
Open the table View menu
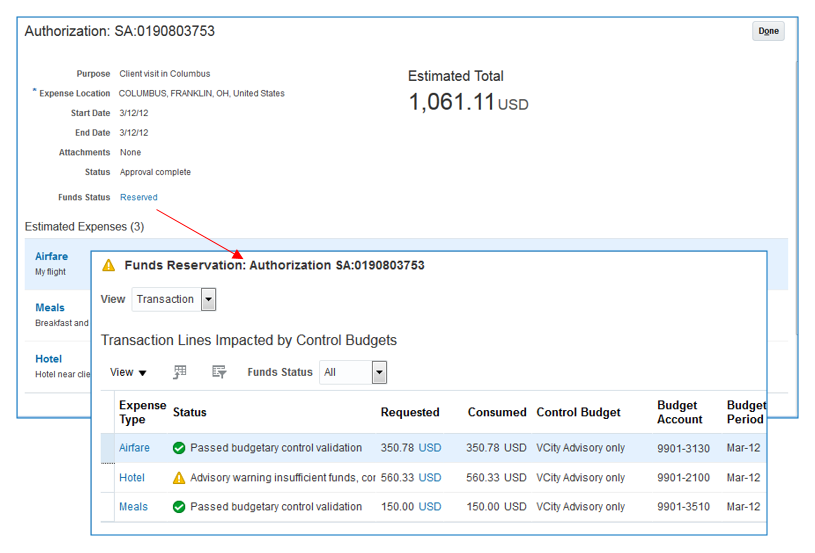(128, 372)
